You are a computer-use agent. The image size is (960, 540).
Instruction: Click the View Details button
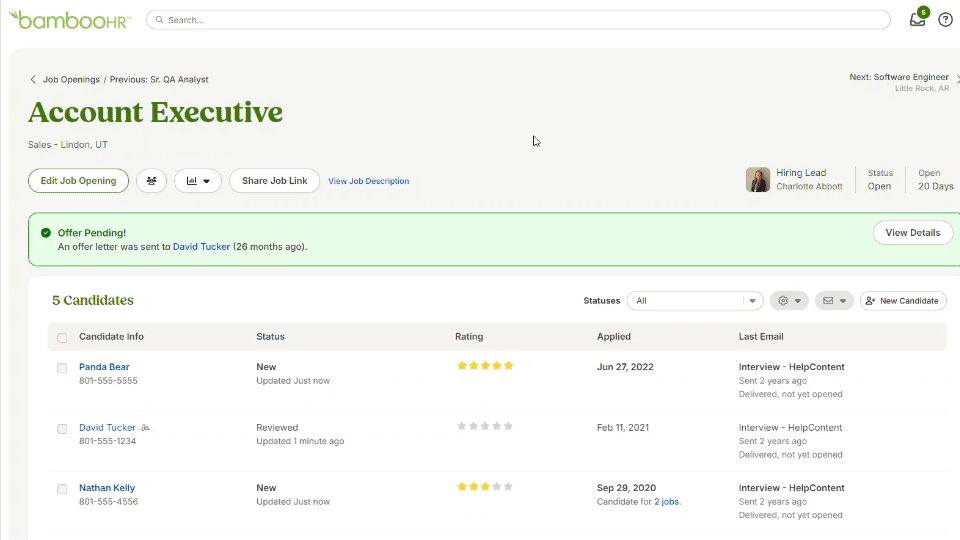(x=912, y=233)
